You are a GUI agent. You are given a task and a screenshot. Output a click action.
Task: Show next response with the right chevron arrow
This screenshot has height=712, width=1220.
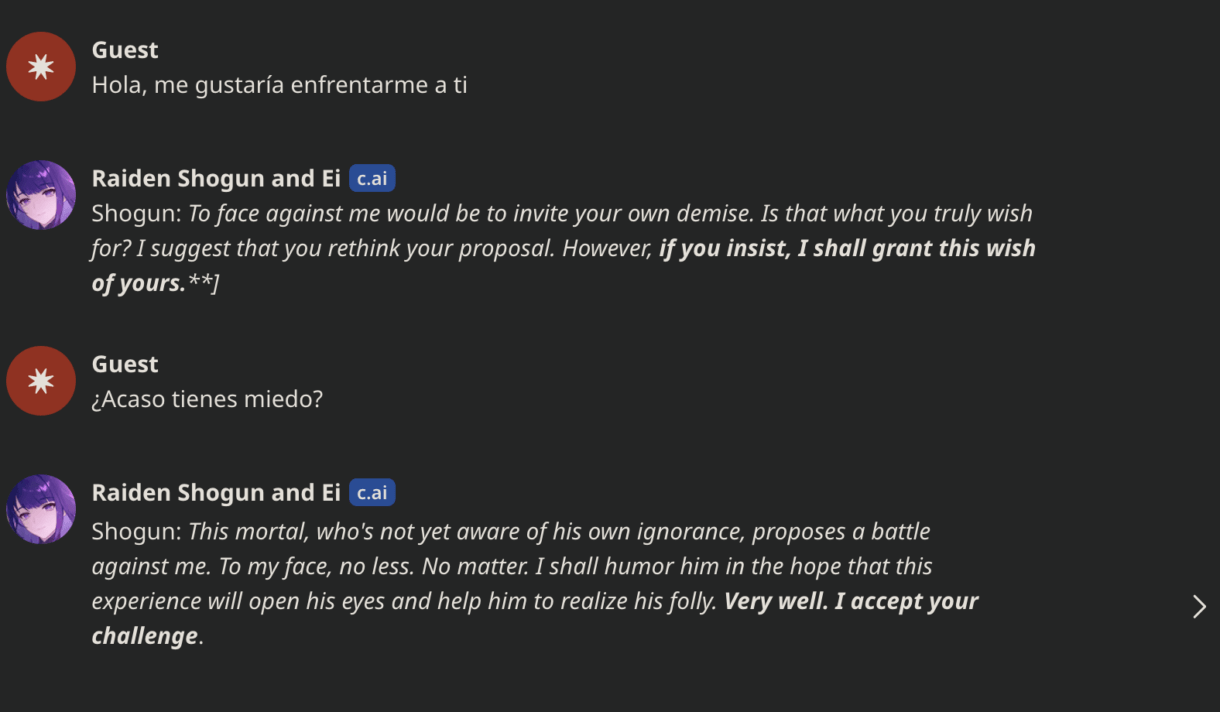pos(1199,606)
